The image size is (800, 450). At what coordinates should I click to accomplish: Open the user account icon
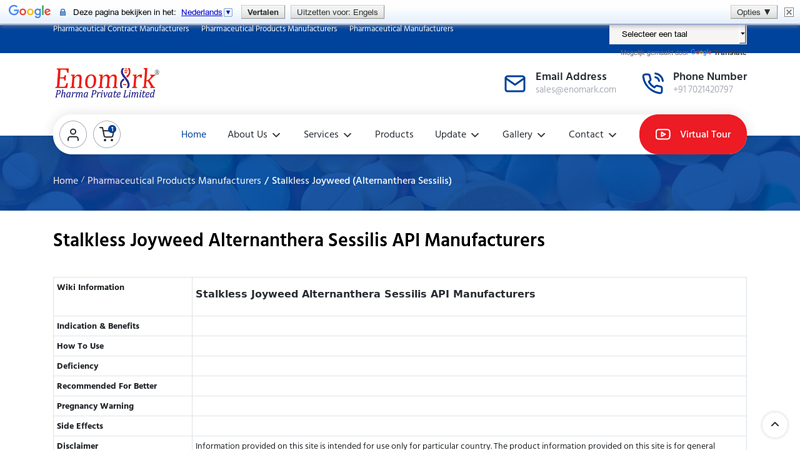(73, 135)
